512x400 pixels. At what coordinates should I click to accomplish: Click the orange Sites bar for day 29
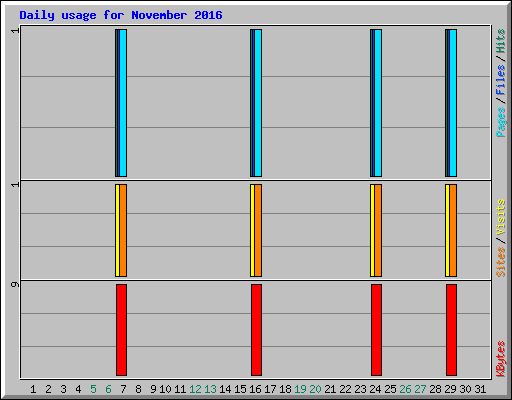[453, 230]
